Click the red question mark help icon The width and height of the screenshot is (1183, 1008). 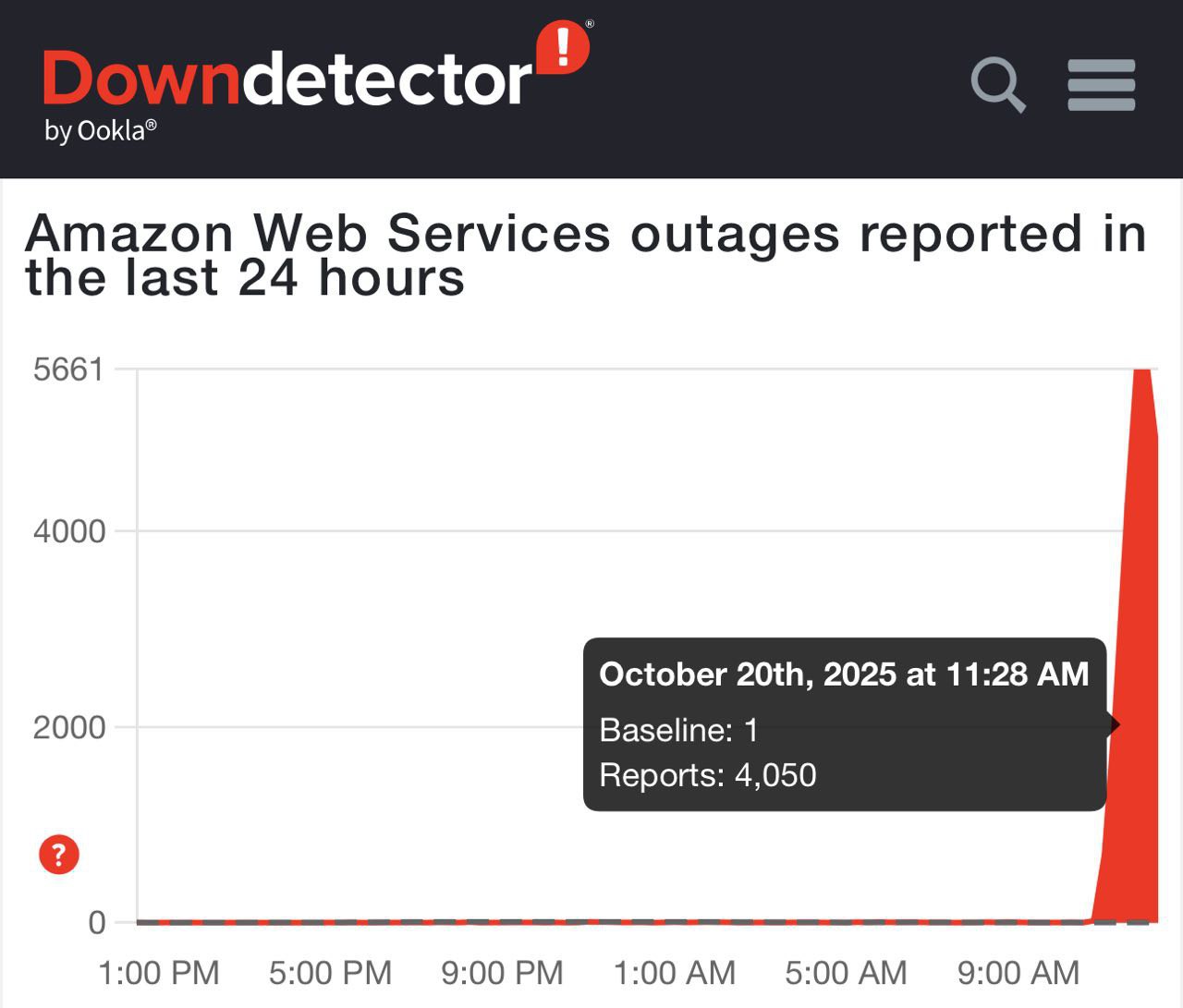59,855
